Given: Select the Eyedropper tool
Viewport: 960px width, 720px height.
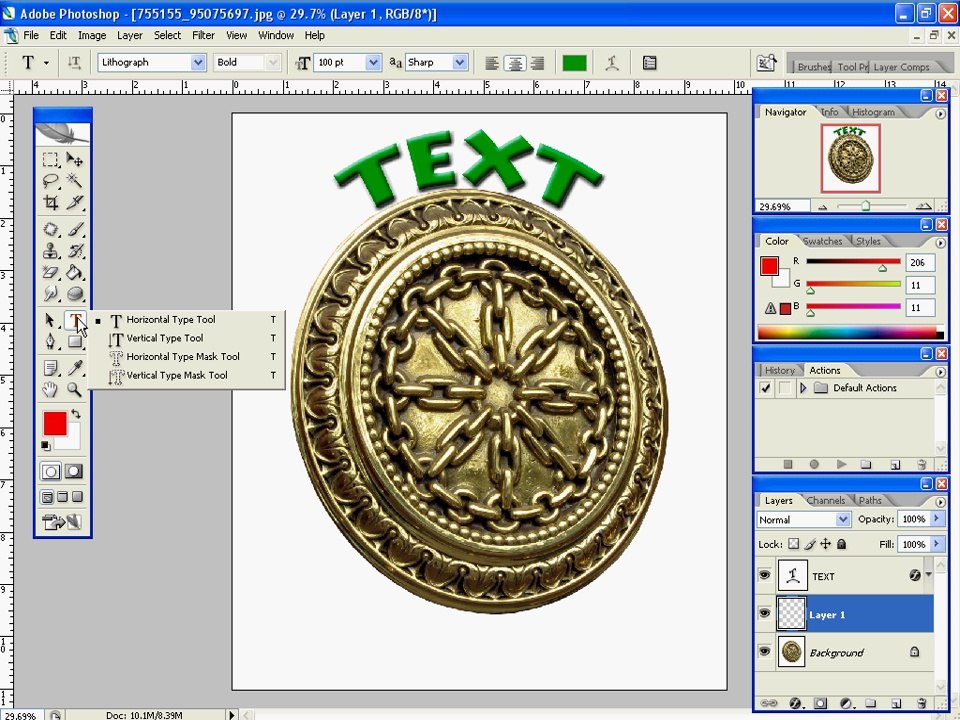Looking at the screenshot, I should tap(75, 368).
